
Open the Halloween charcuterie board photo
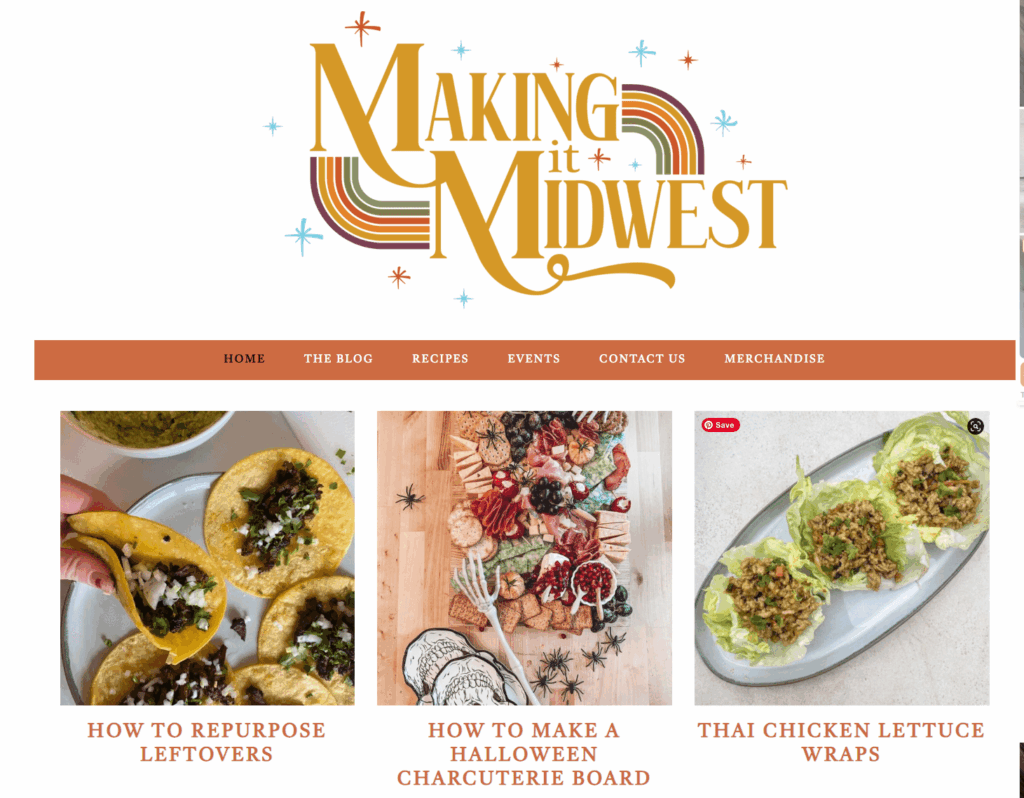pyautogui.click(x=524, y=558)
